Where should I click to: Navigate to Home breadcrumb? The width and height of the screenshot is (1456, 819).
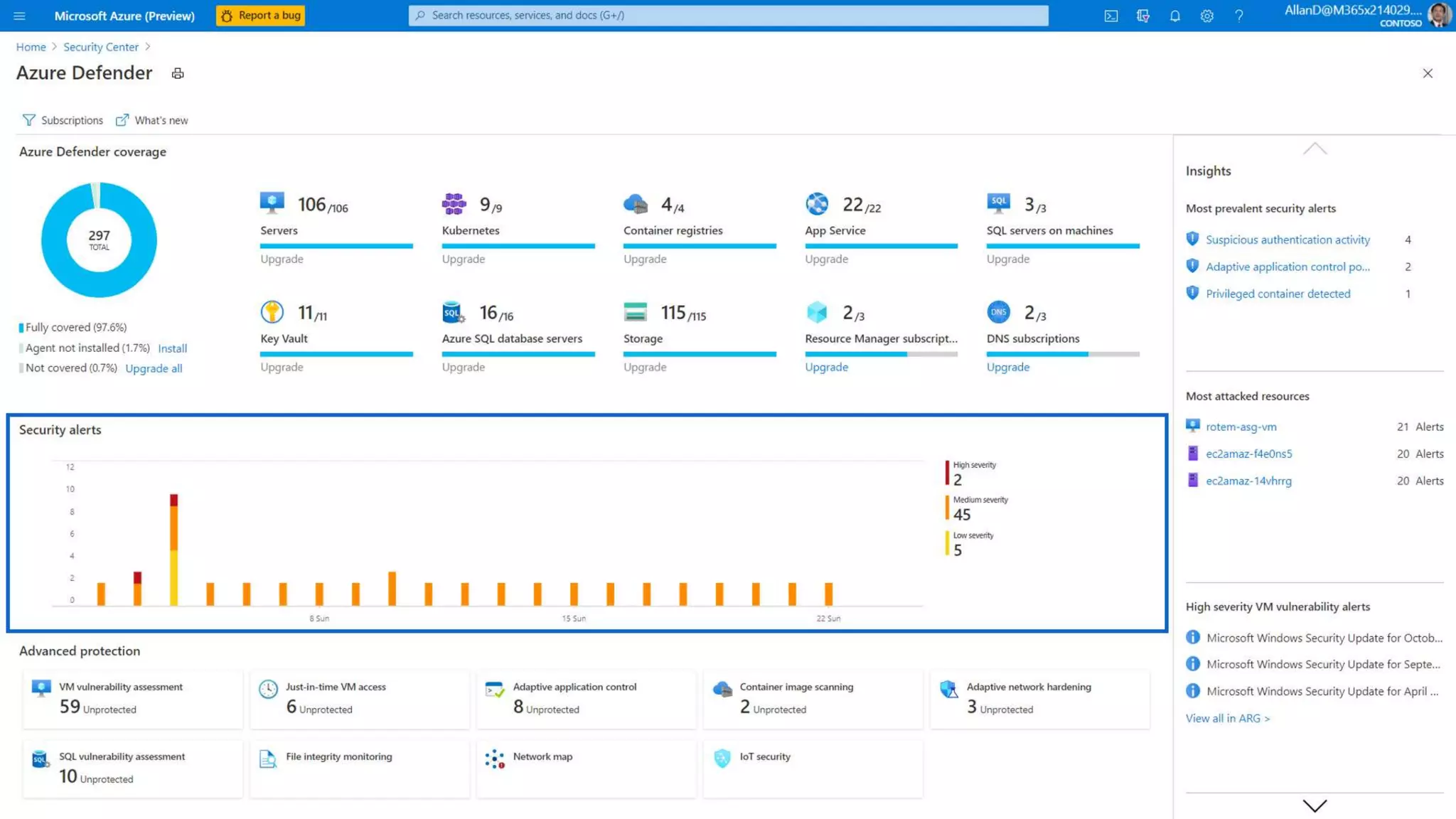click(x=31, y=47)
